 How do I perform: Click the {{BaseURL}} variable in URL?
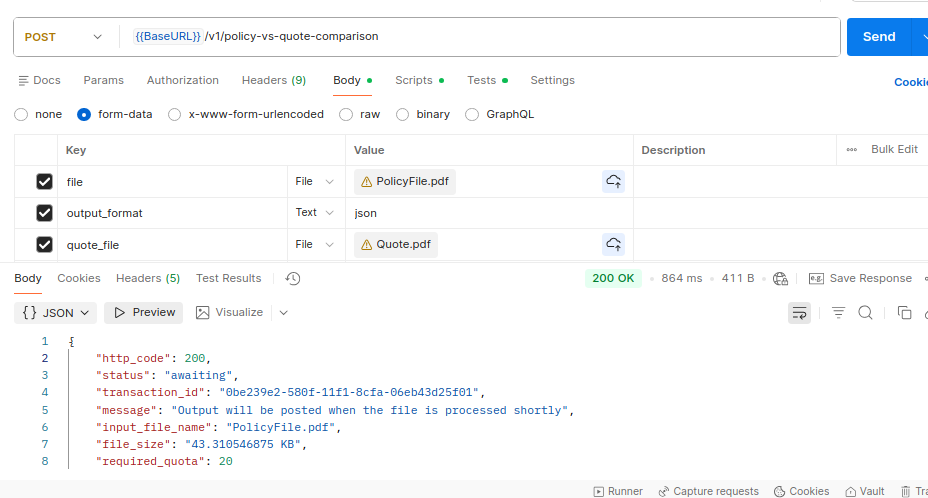(x=168, y=37)
